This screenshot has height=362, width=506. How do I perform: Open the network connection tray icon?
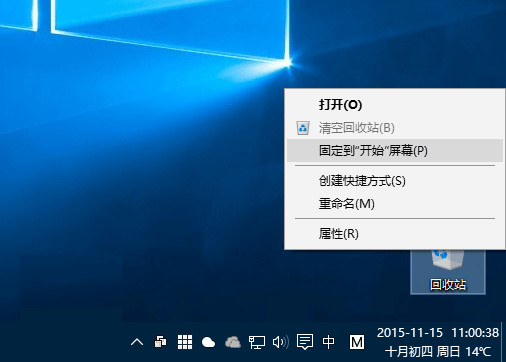257,342
